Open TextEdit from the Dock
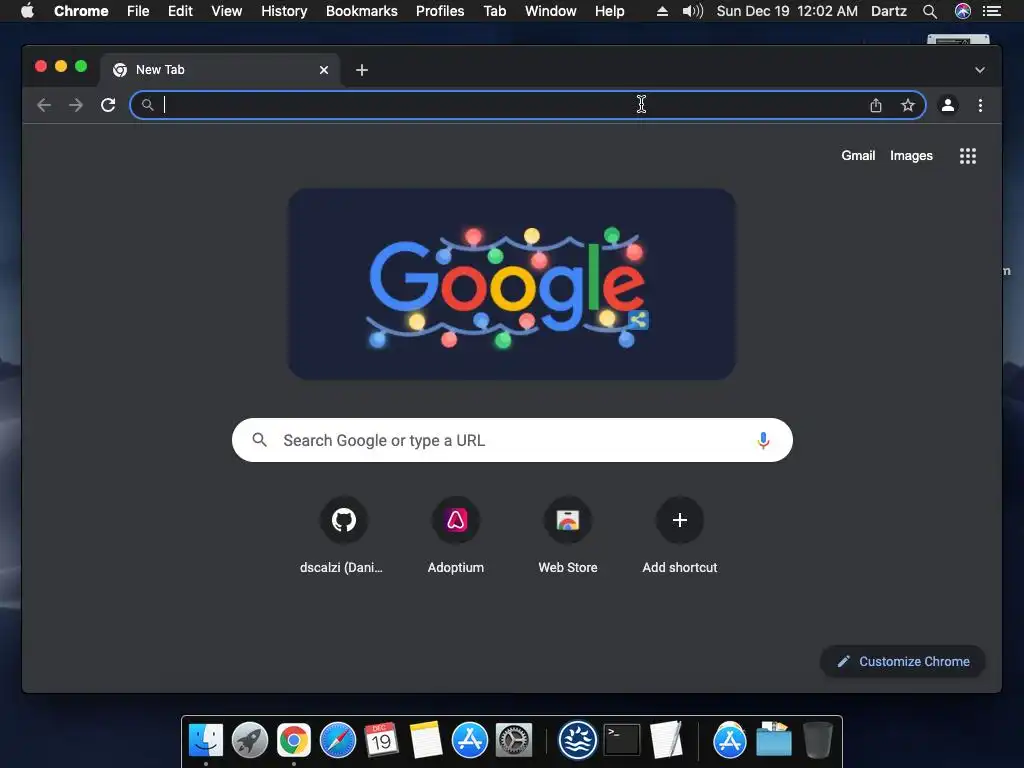The width and height of the screenshot is (1024, 768). point(666,741)
